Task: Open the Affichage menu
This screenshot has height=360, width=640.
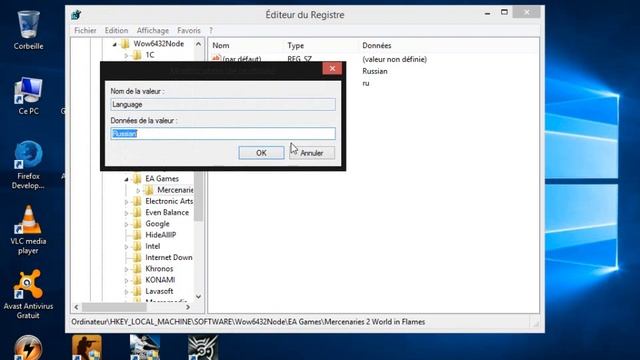Action: 153,31
